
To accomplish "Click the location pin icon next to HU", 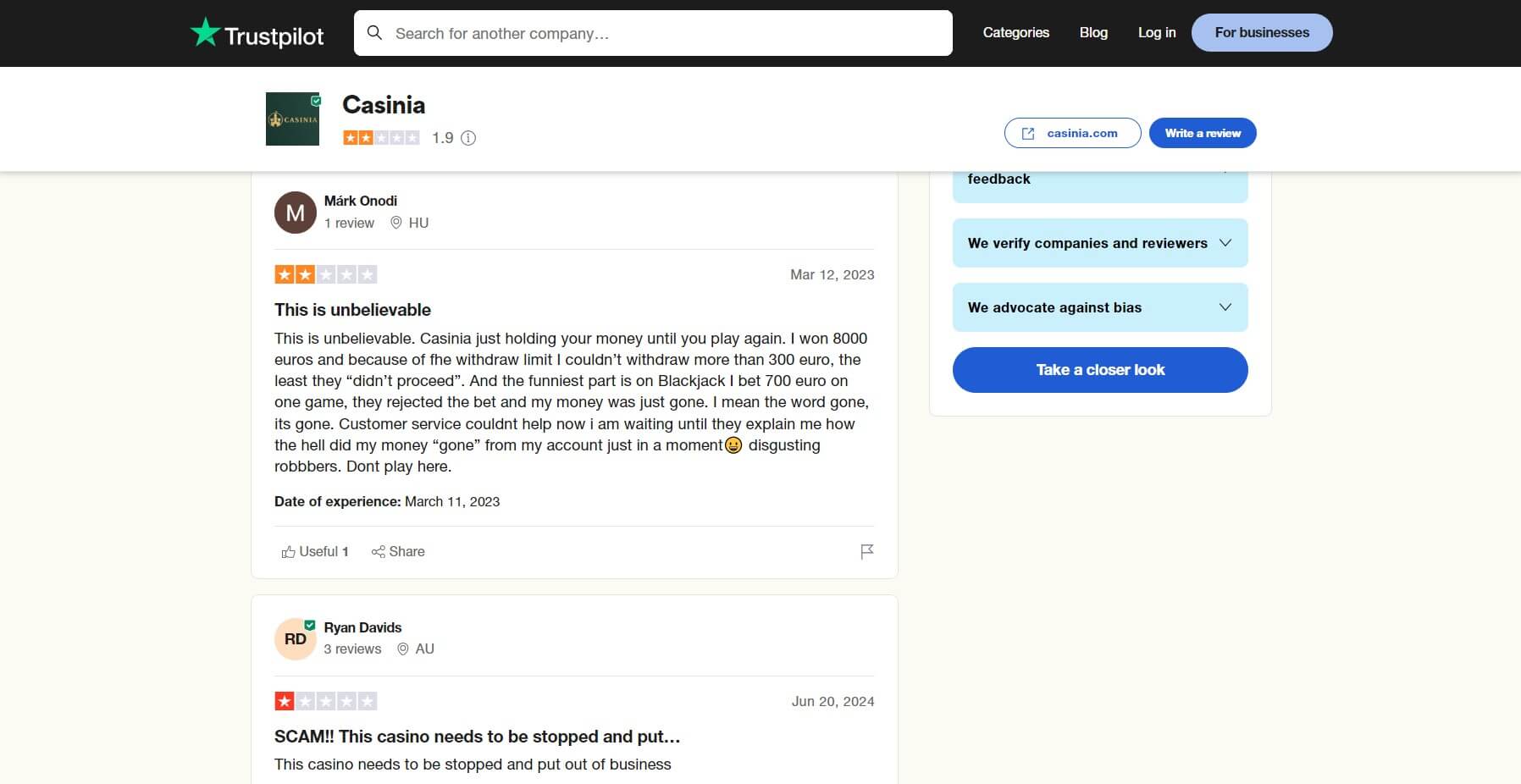I will click(x=396, y=223).
